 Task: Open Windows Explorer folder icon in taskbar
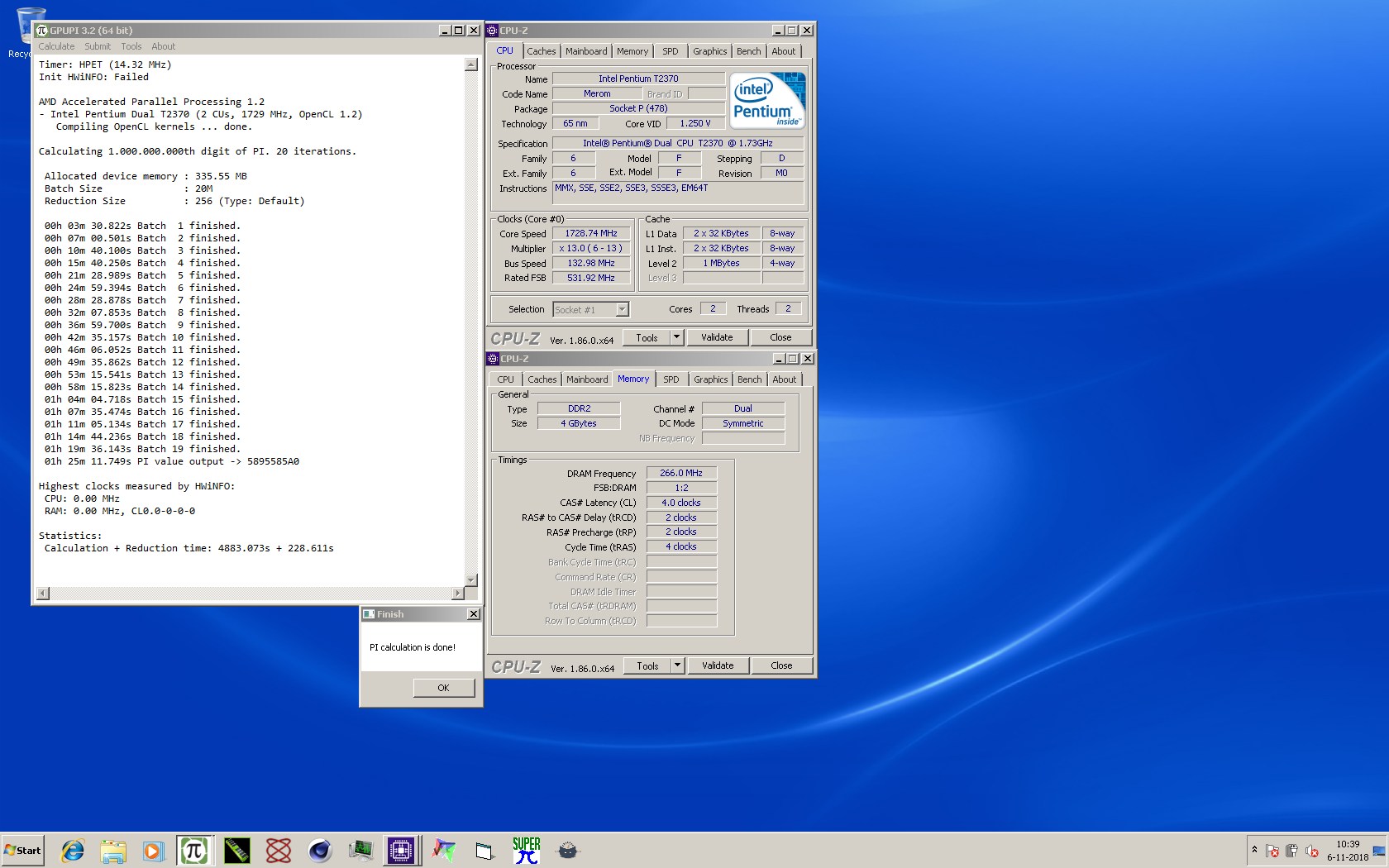pyautogui.click(x=113, y=851)
